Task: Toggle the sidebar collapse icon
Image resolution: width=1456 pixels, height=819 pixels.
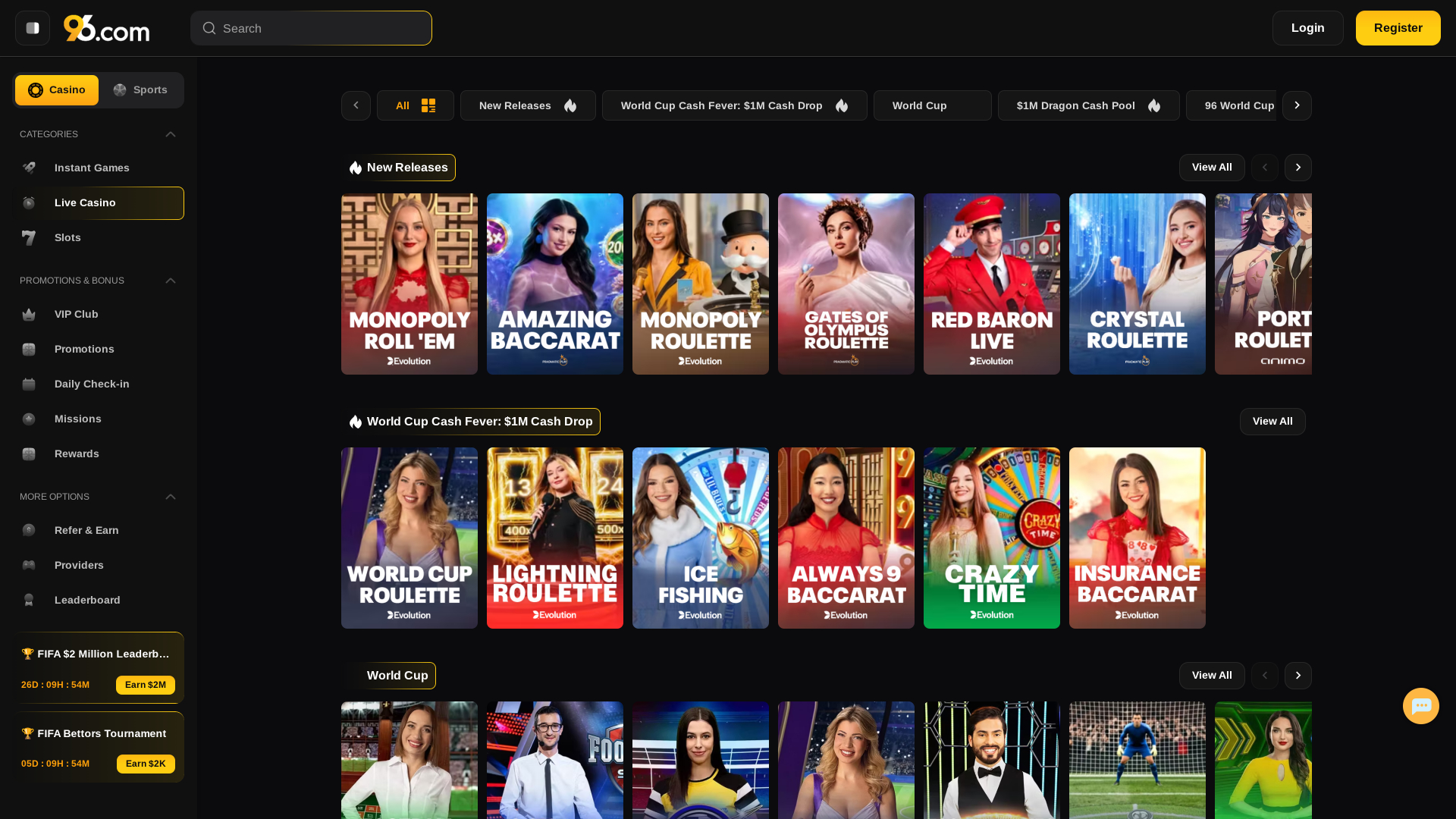Action: pos(33,28)
